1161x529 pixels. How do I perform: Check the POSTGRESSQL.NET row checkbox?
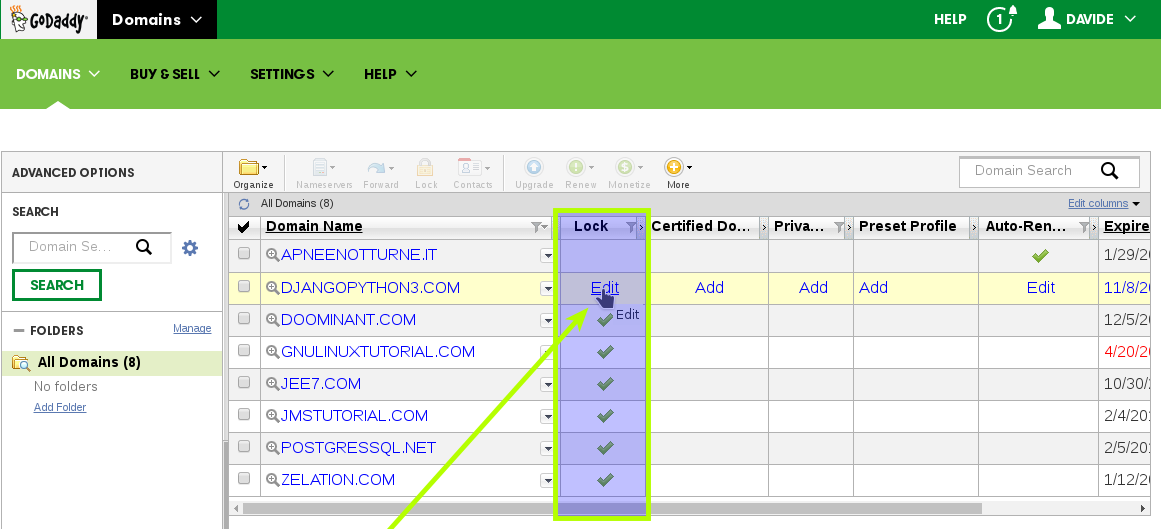coord(244,446)
